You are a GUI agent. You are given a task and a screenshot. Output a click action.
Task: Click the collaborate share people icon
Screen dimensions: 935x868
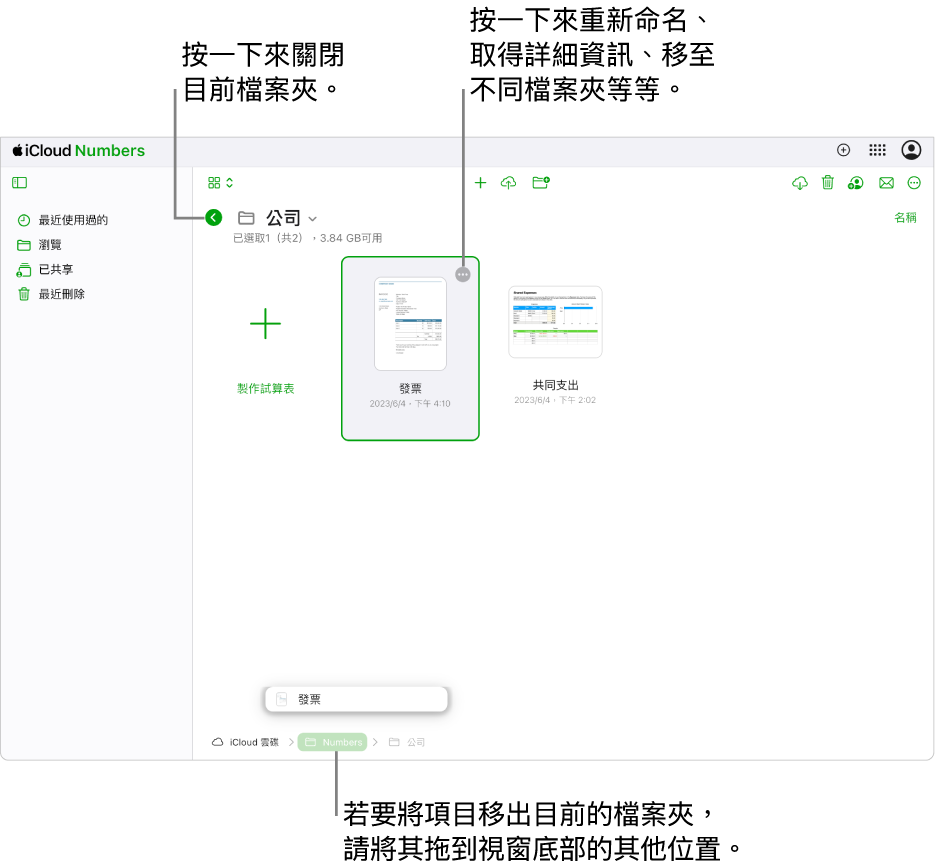click(856, 182)
